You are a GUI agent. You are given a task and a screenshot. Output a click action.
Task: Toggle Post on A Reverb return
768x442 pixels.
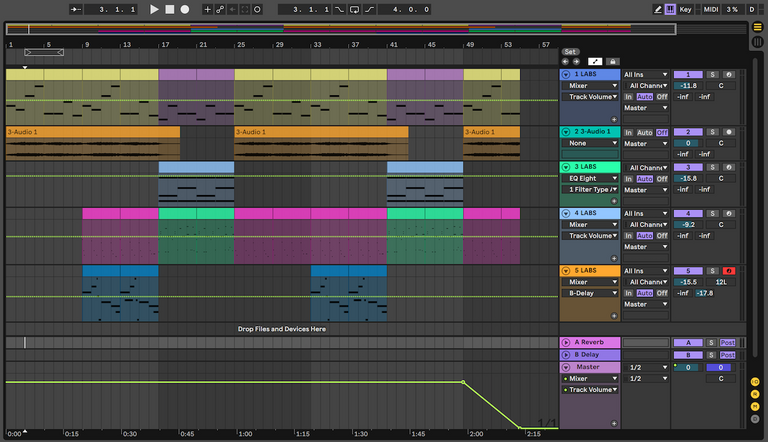click(727, 343)
